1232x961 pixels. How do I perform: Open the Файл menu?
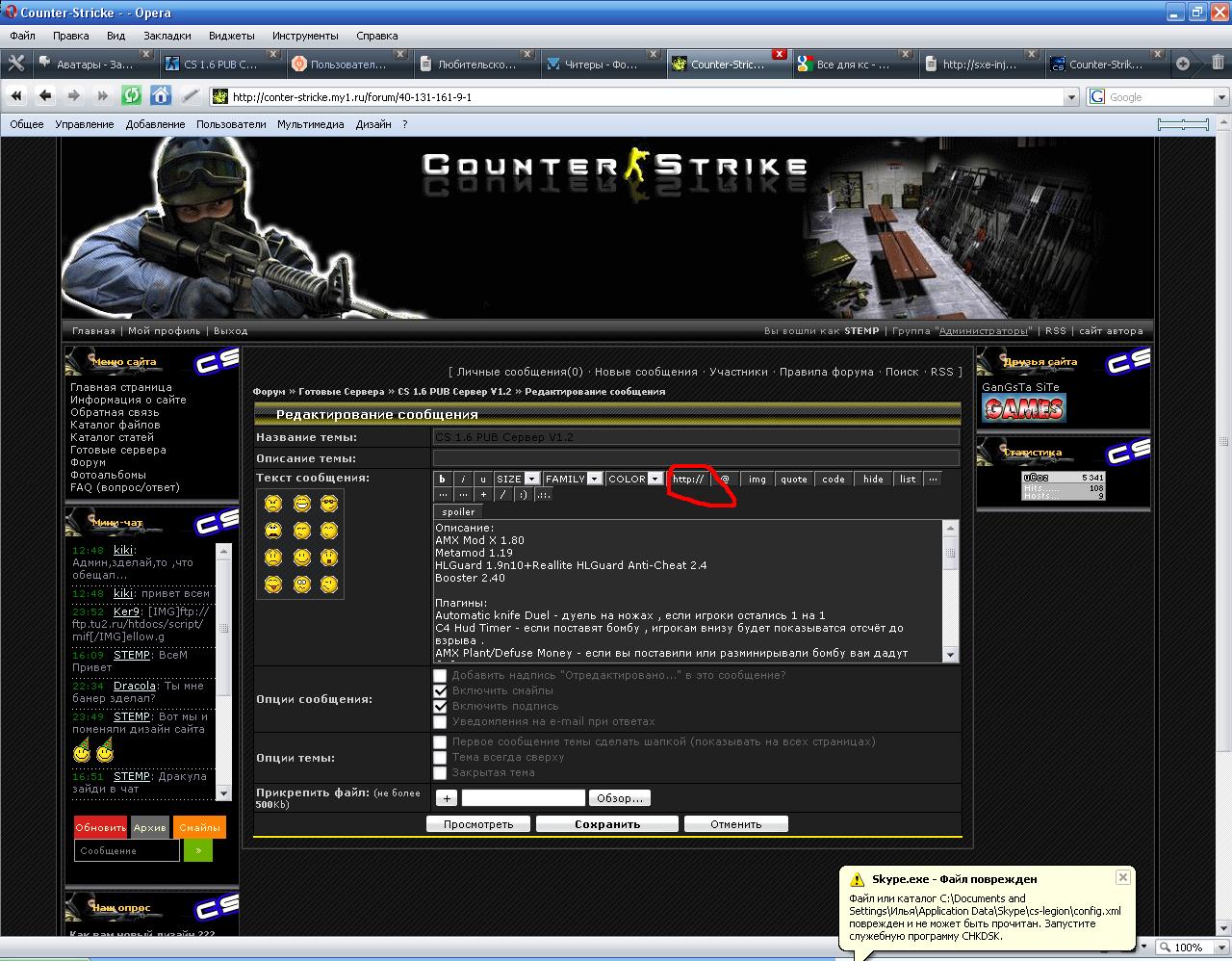coord(22,36)
